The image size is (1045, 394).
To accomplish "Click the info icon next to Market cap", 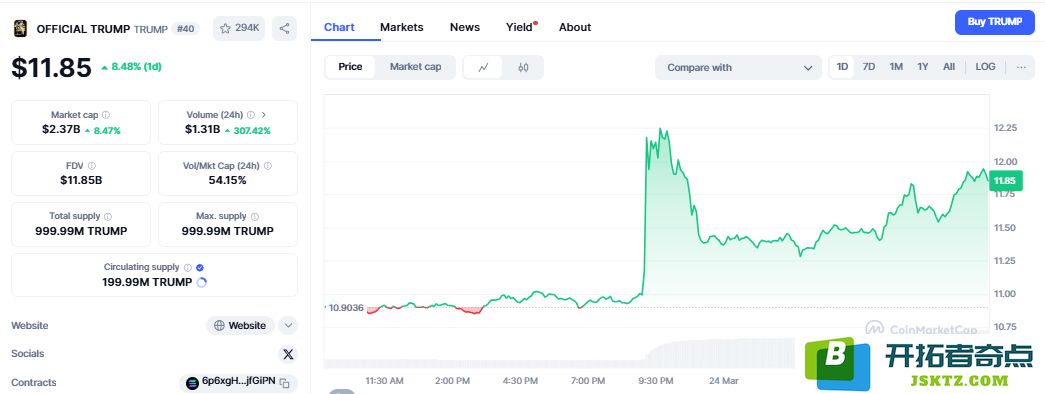I will [x=106, y=115].
